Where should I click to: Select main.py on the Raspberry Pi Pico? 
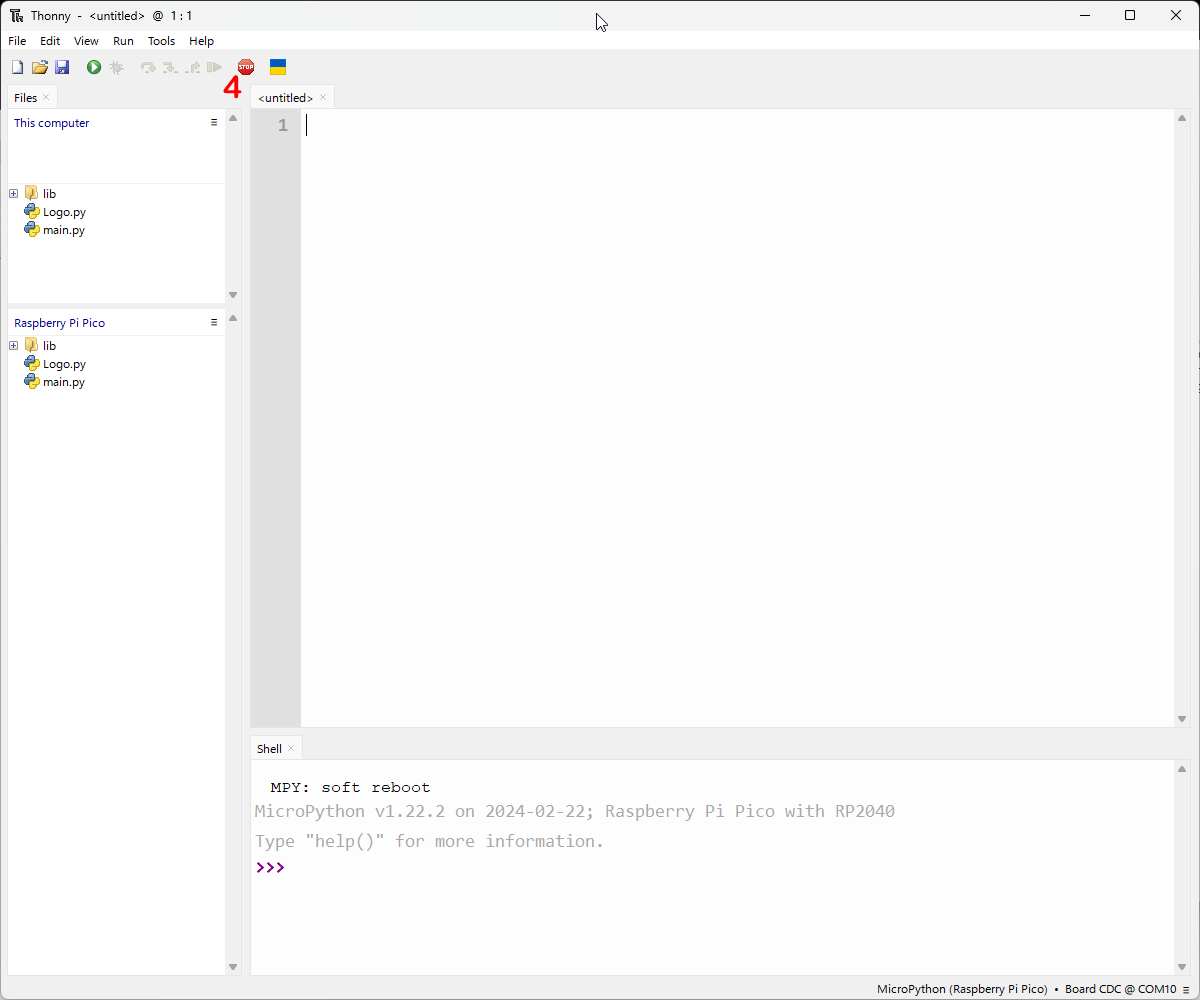click(63, 381)
